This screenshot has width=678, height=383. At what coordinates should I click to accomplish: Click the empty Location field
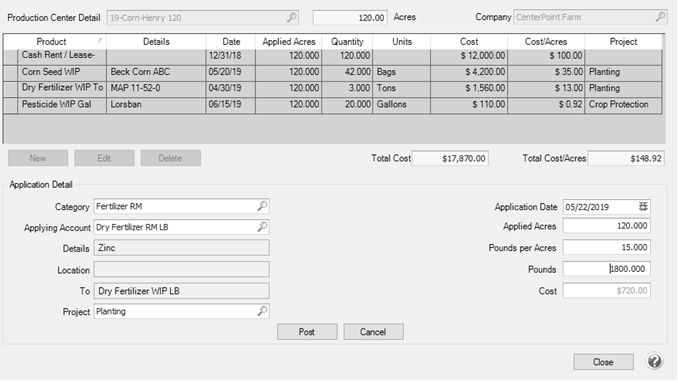tap(182, 269)
